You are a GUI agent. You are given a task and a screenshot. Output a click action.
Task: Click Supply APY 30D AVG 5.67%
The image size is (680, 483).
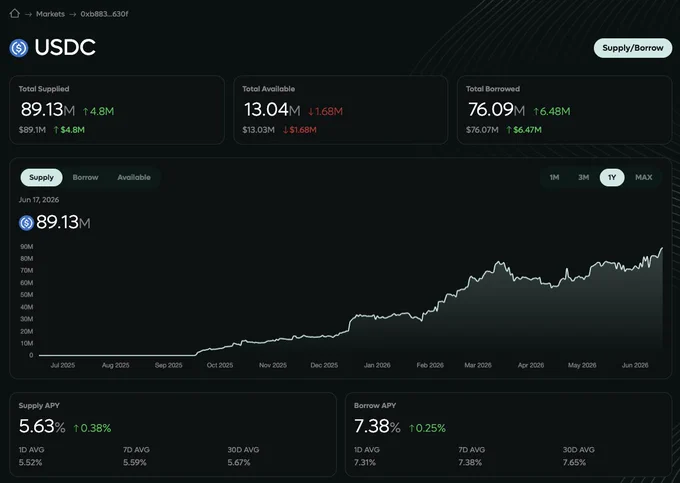click(239, 463)
